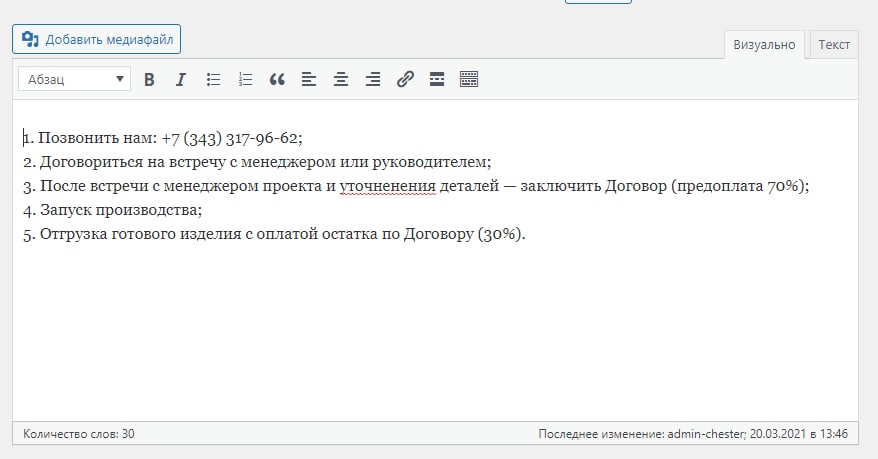This screenshot has height=459, width=878.
Task: Switch to the Текст editor tab
Action: tap(834, 45)
